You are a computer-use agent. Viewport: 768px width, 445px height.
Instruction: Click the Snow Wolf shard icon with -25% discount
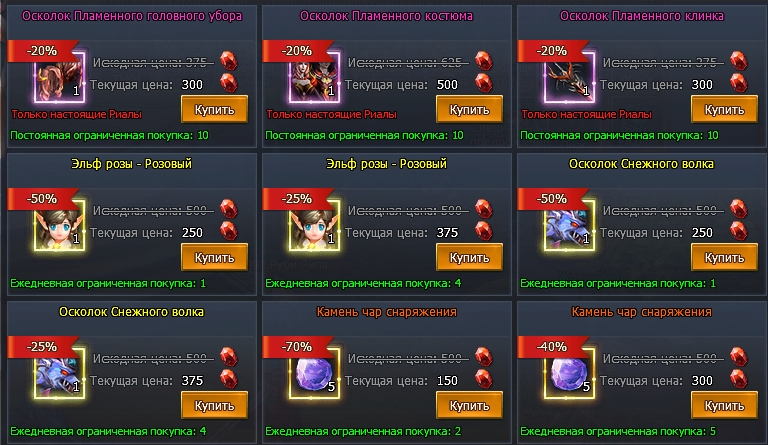(x=59, y=373)
